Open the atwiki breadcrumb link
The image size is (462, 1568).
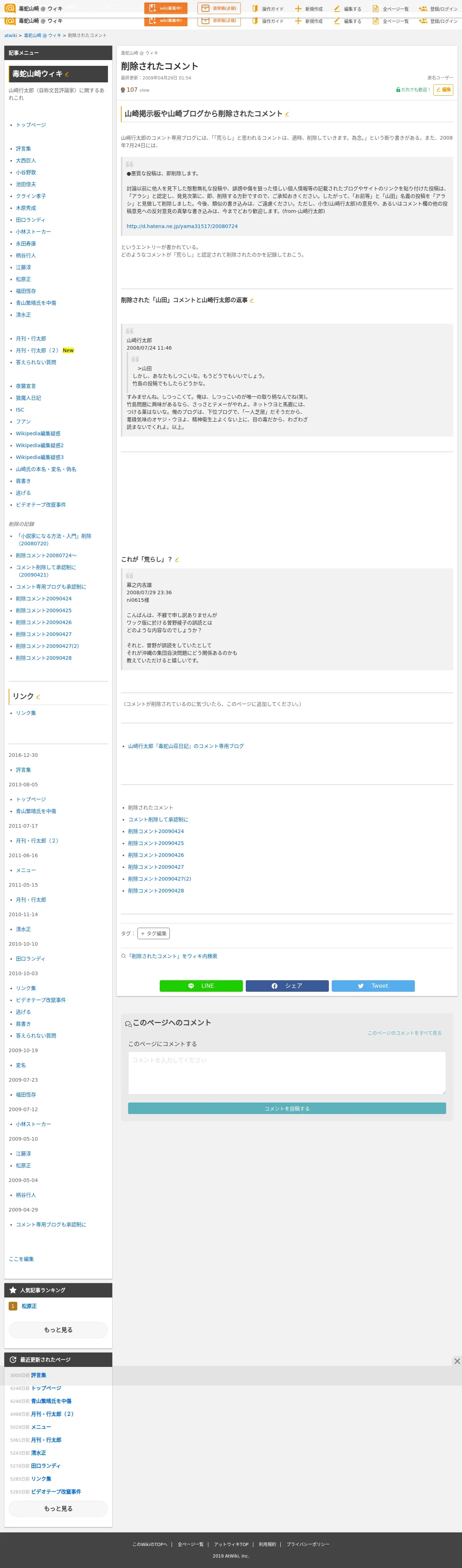point(11,35)
